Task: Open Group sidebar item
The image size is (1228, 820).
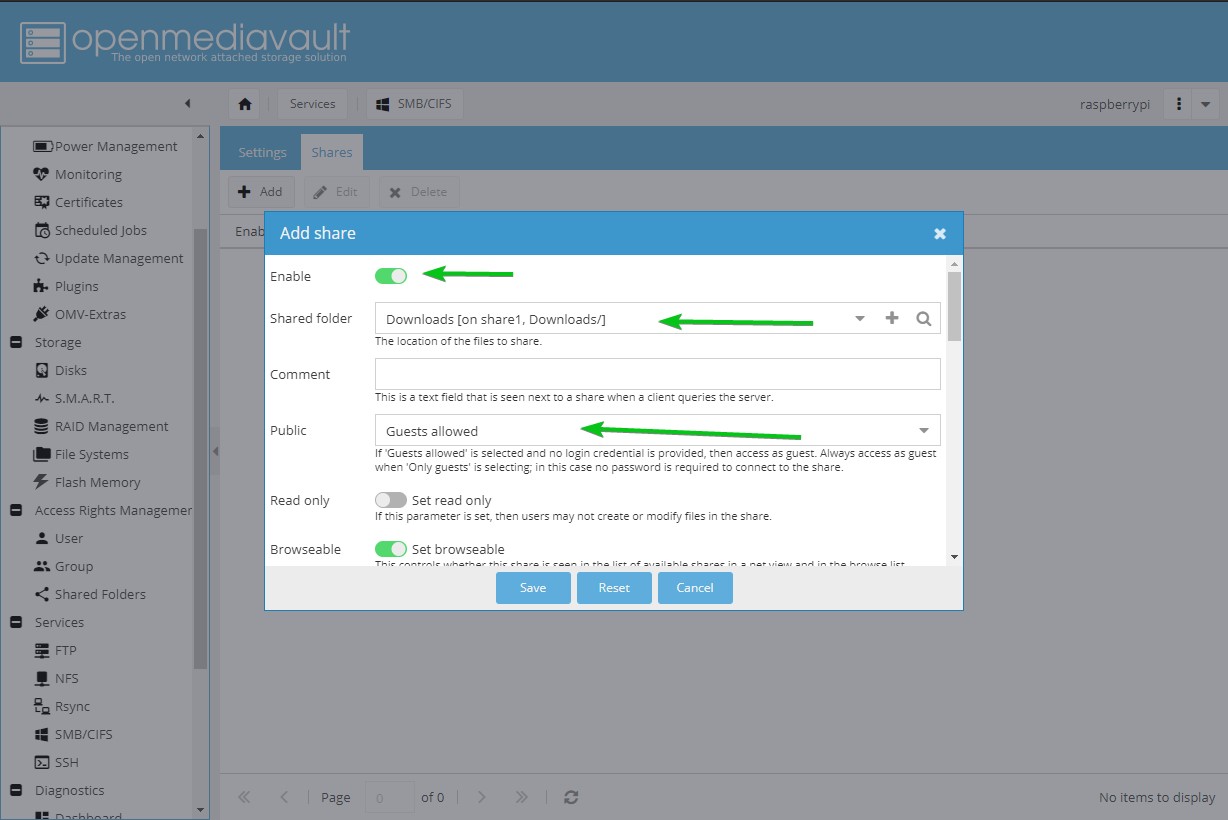Action: [x=63, y=566]
